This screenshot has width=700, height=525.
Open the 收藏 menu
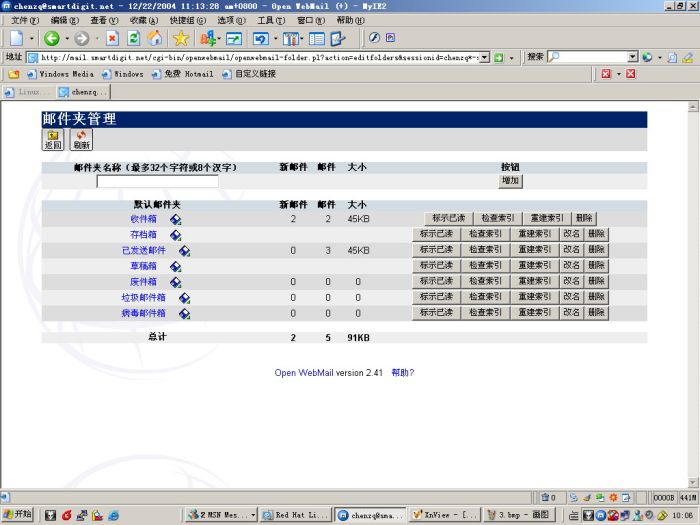coord(144,20)
